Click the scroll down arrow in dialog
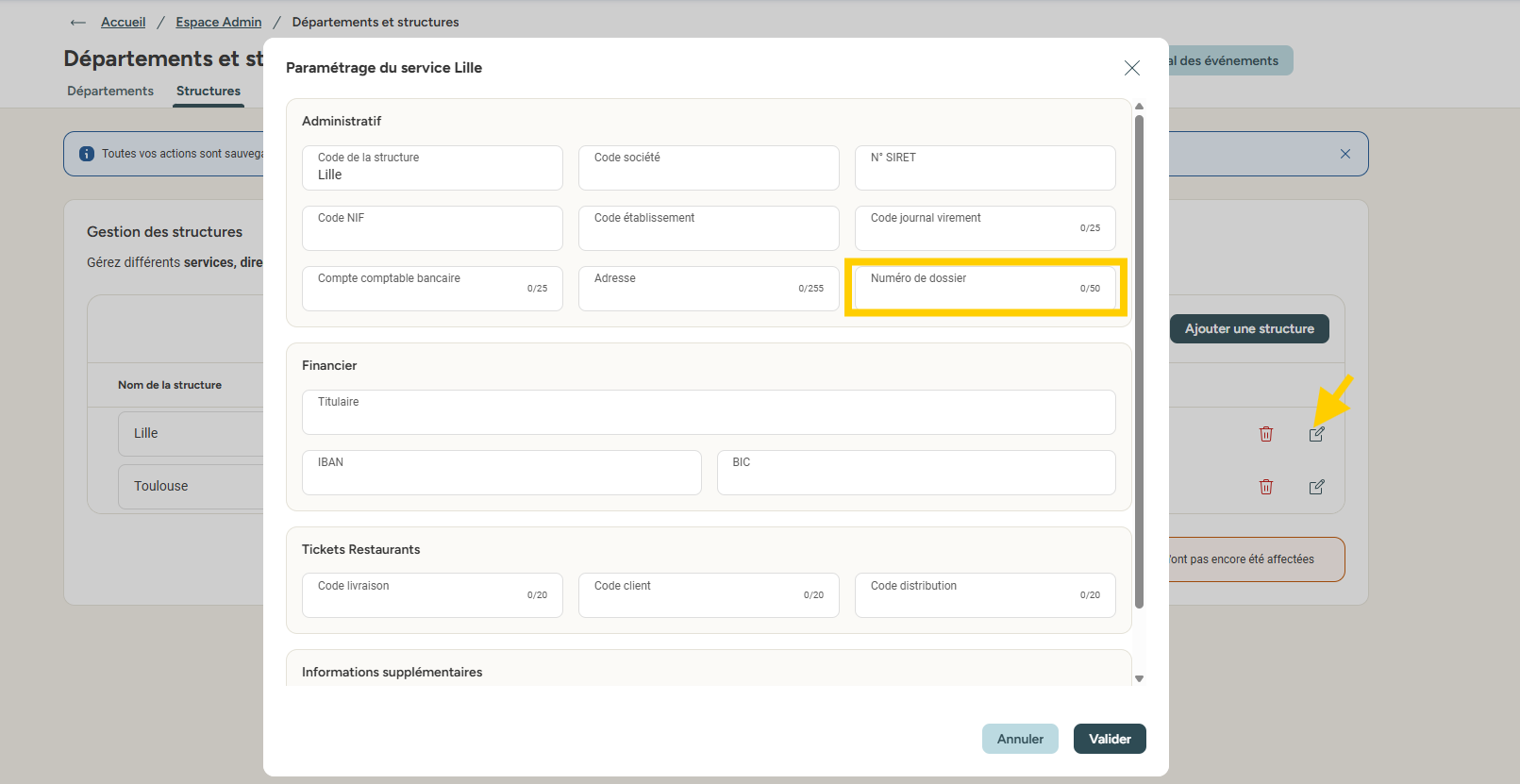Image resolution: width=1520 pixels, height=784 pixels. point(1139,678)
